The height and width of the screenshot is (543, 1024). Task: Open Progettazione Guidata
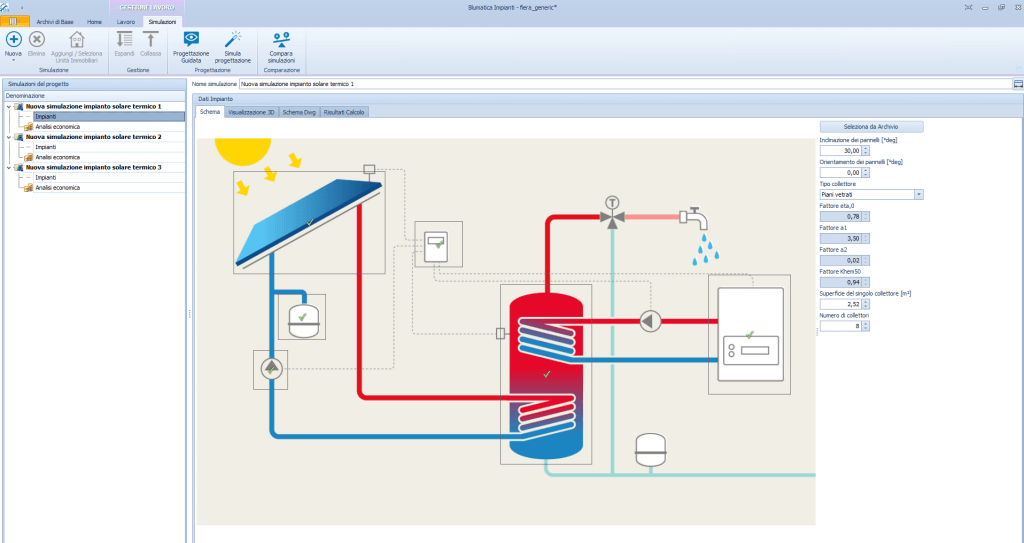pos(191,40)
